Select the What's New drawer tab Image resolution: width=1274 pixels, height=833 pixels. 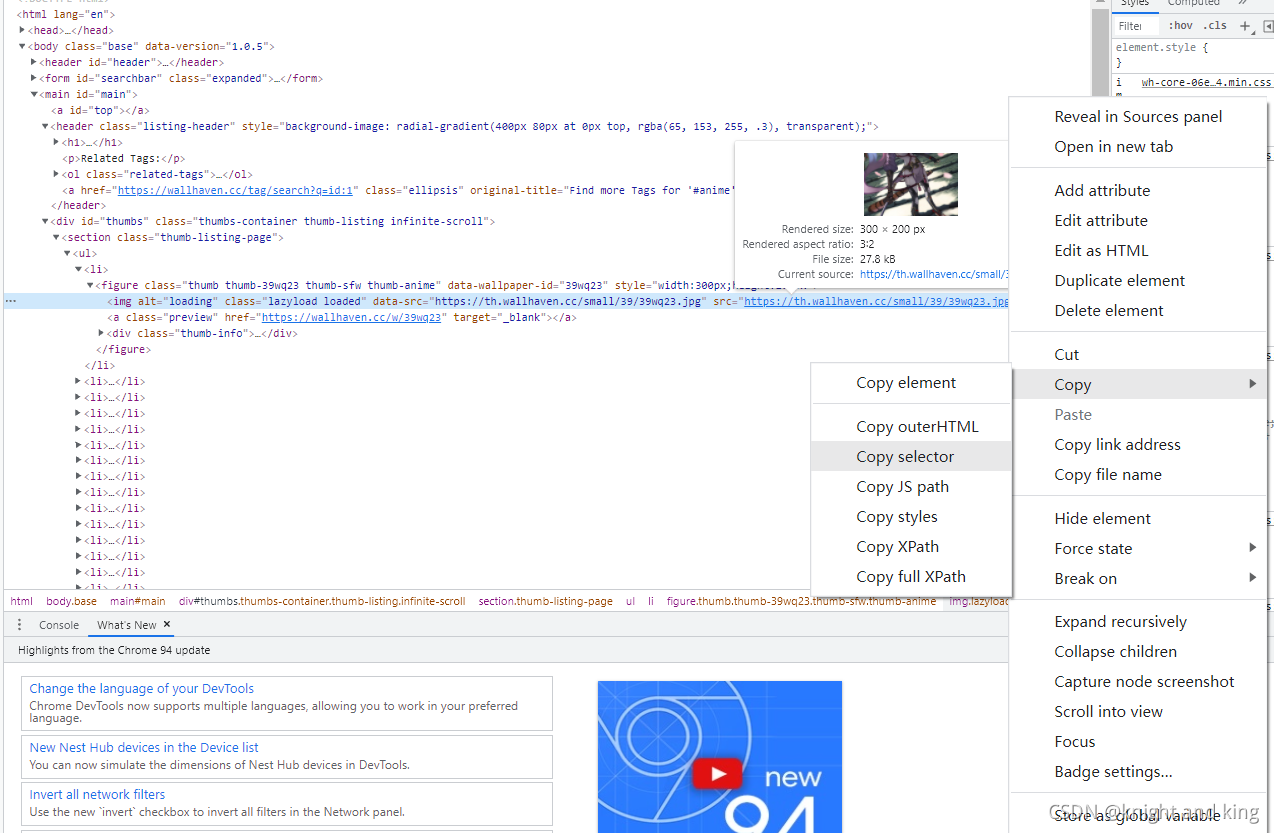pos(126,625)
